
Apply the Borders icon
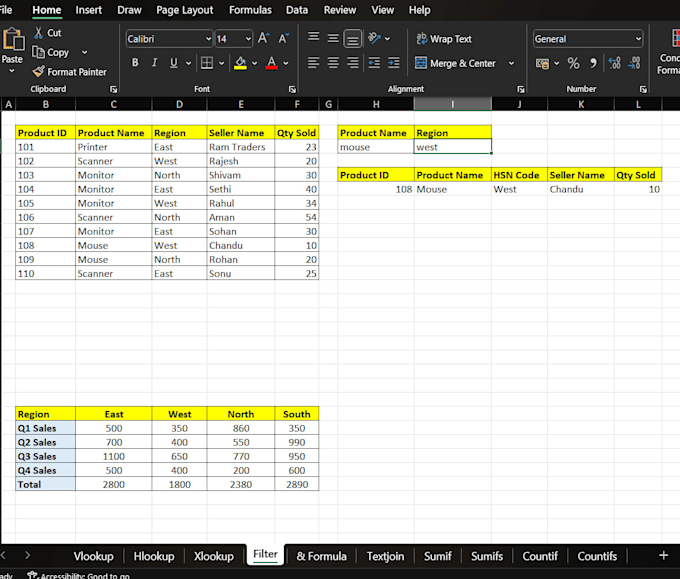coord(207,63)
